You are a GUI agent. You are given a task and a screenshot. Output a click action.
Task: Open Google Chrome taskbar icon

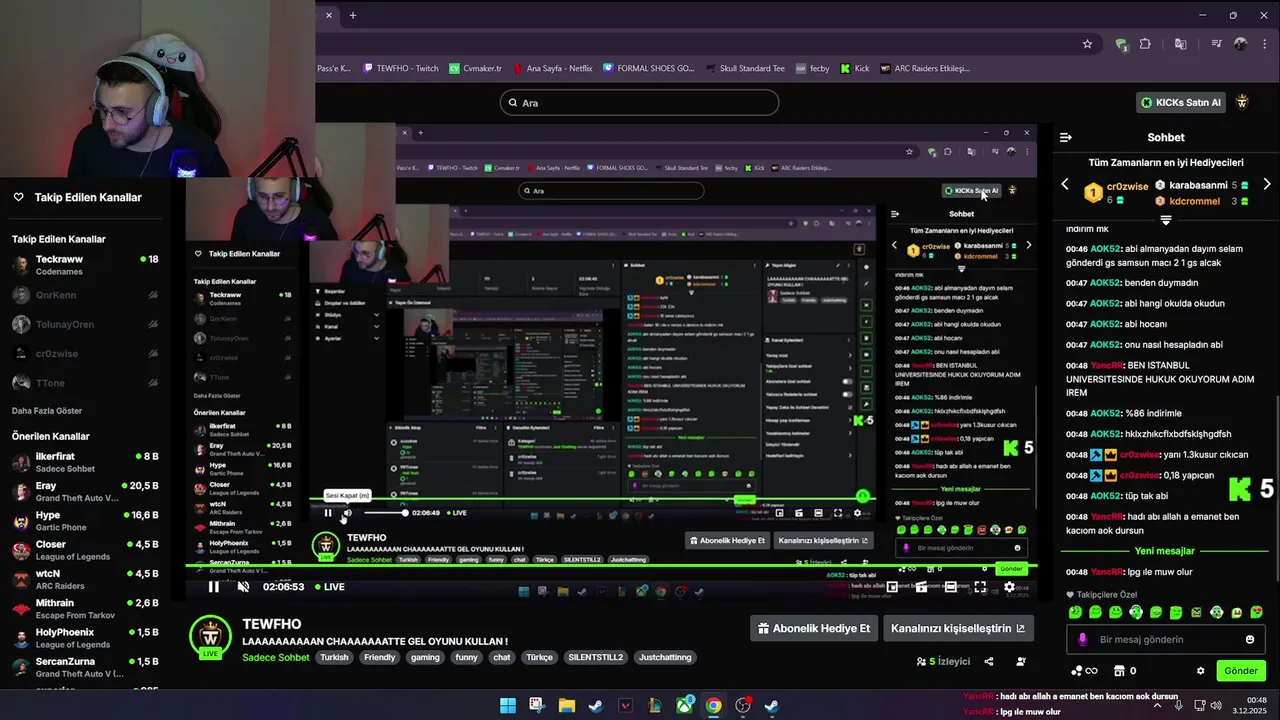[713, 706]
